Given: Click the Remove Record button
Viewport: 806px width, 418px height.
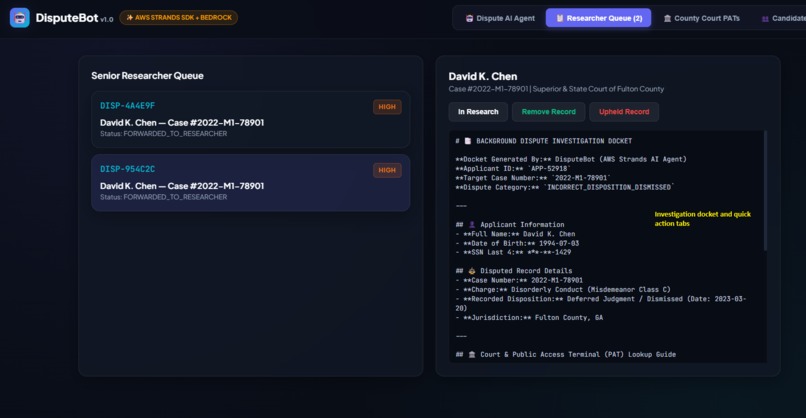Looking at the screenshot, I should pos(548,112).
